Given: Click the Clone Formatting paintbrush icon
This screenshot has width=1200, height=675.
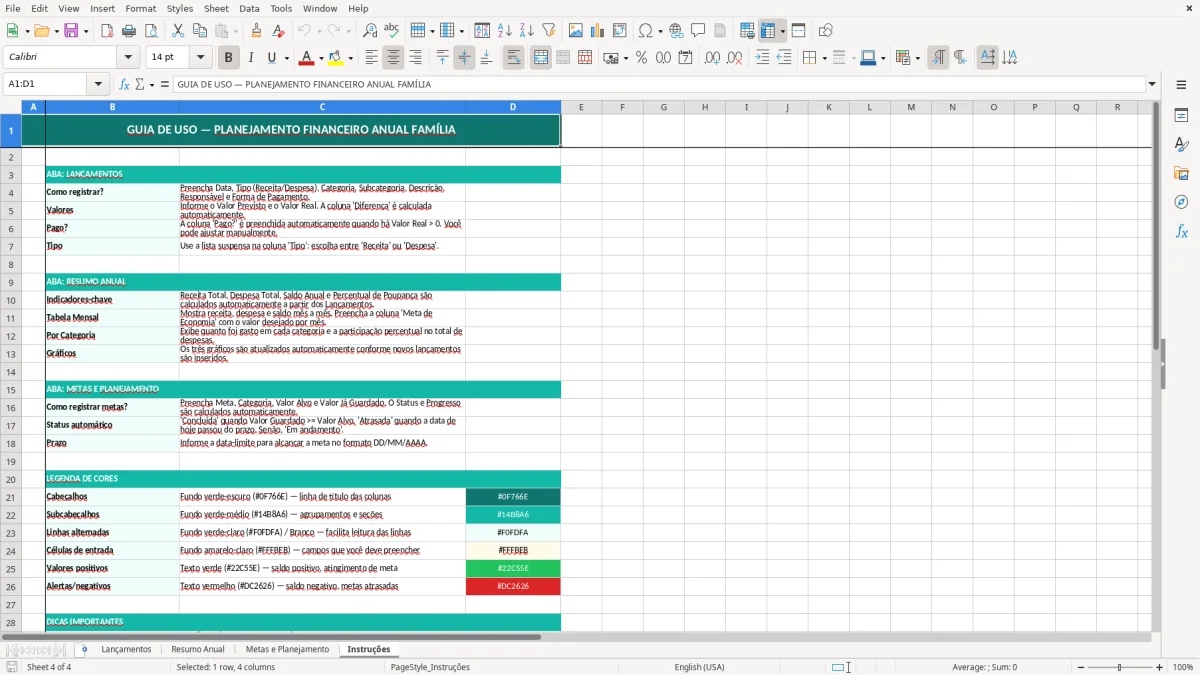Looking at the screenshot, I should (x=257, y=31).
